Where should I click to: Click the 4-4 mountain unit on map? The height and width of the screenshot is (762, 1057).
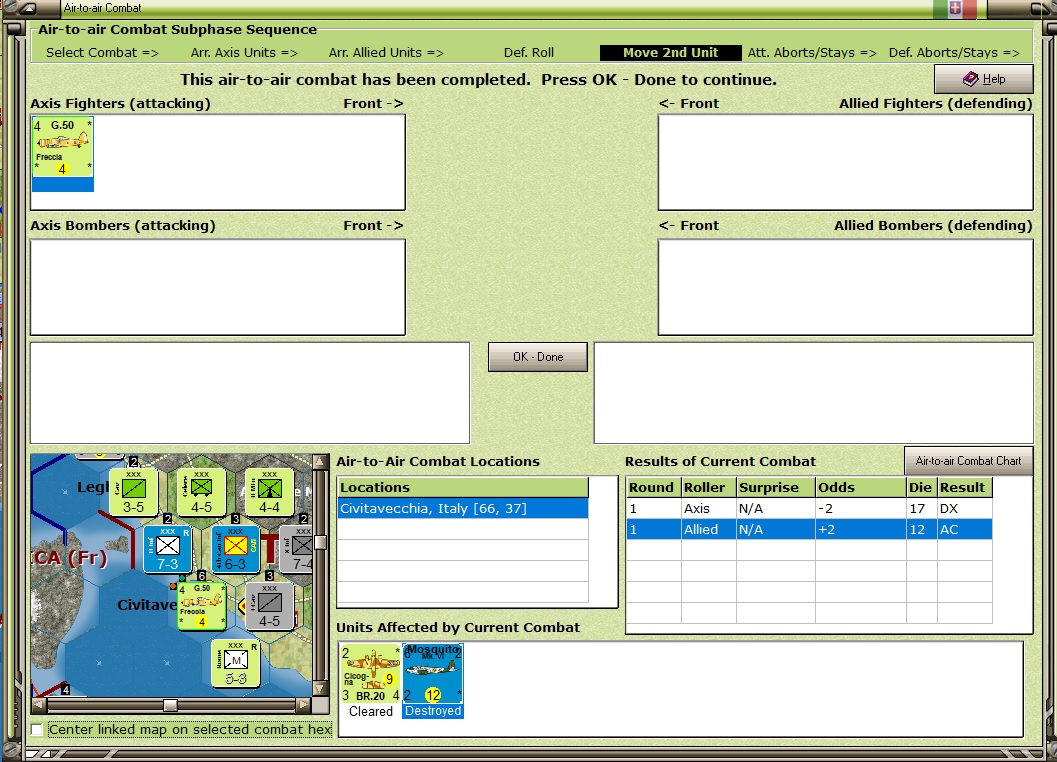pyautogui.click(x=269, y=492)
